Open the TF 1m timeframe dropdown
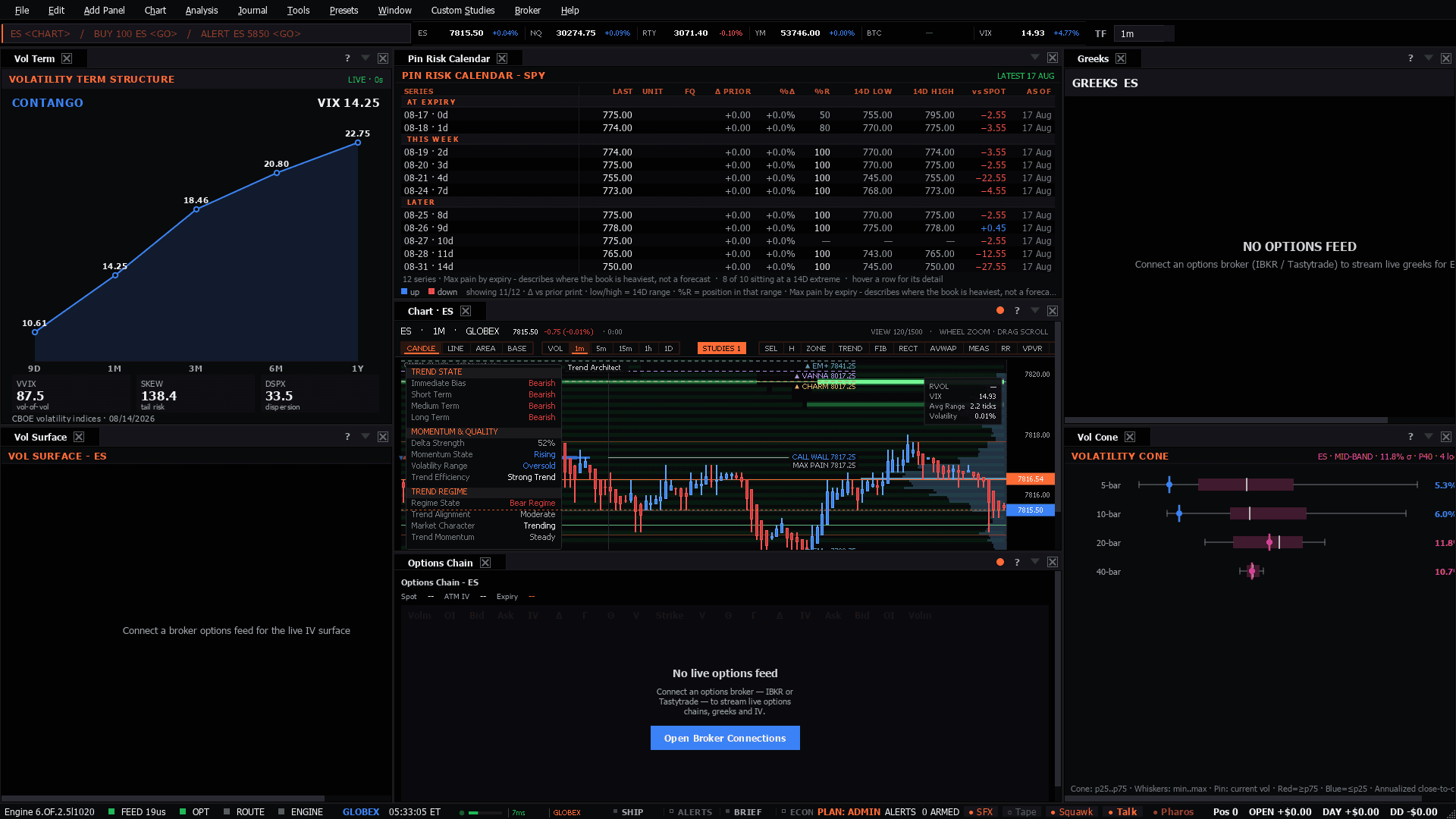This screenshot has height=819, width=1456. 1144,33
